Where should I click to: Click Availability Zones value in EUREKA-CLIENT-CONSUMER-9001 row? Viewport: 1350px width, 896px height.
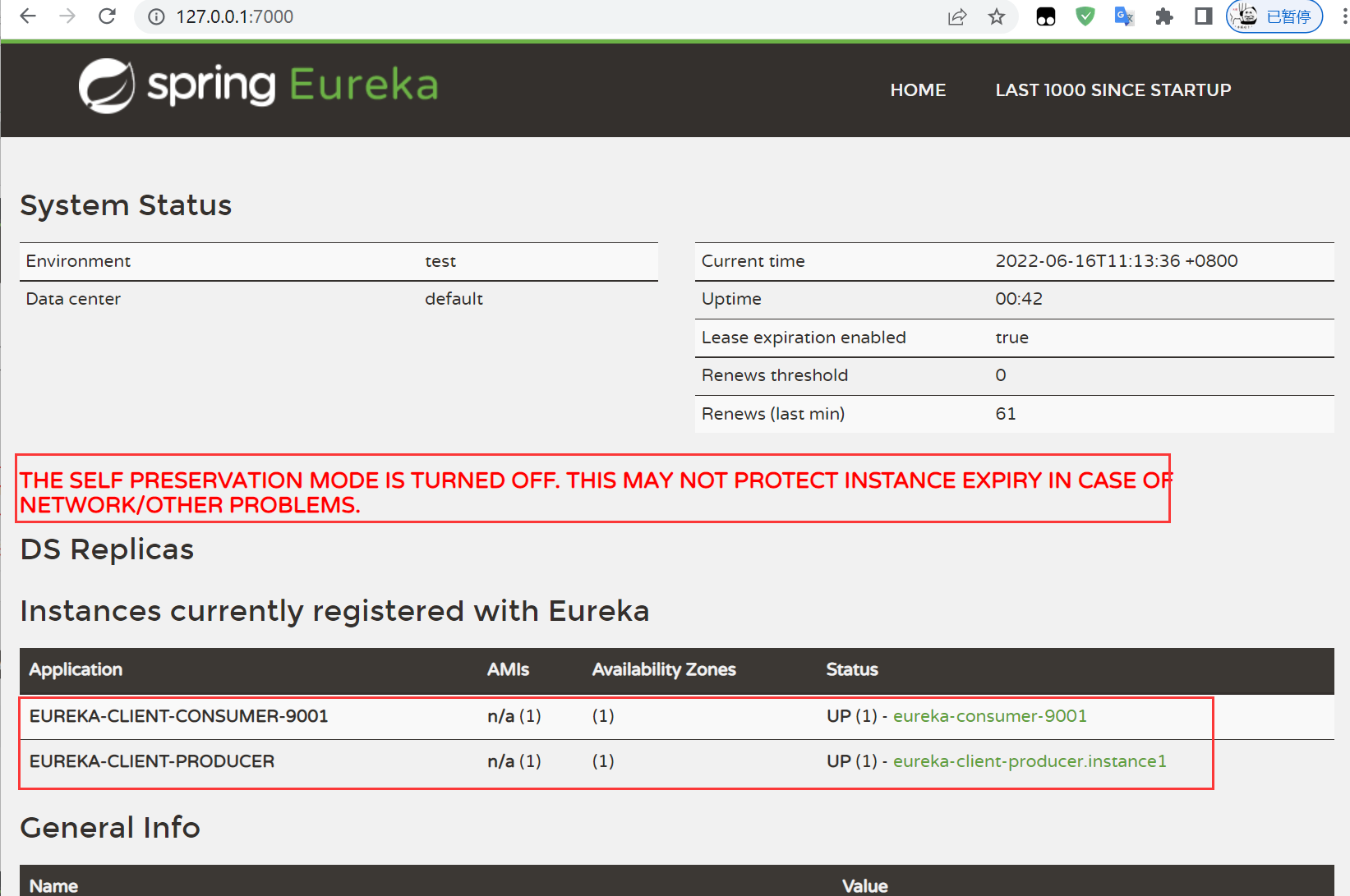pos(603,716)
